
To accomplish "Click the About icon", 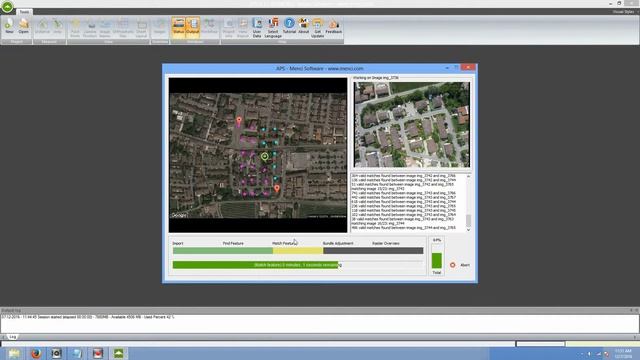I will [303, 26].
